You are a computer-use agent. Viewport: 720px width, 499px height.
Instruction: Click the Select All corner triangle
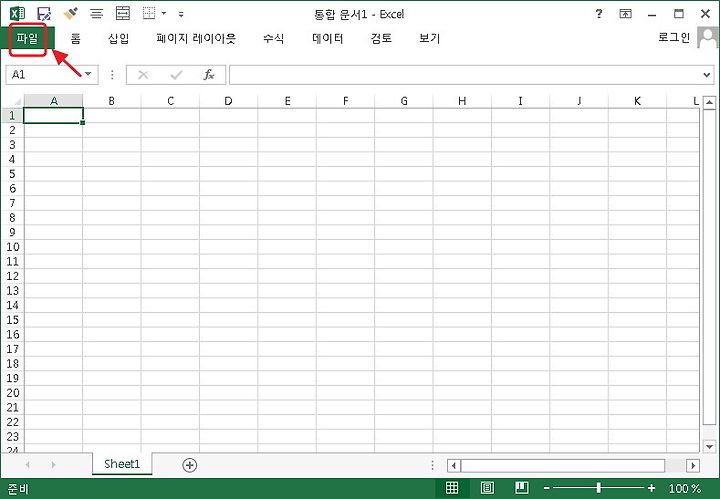point(17,101)
